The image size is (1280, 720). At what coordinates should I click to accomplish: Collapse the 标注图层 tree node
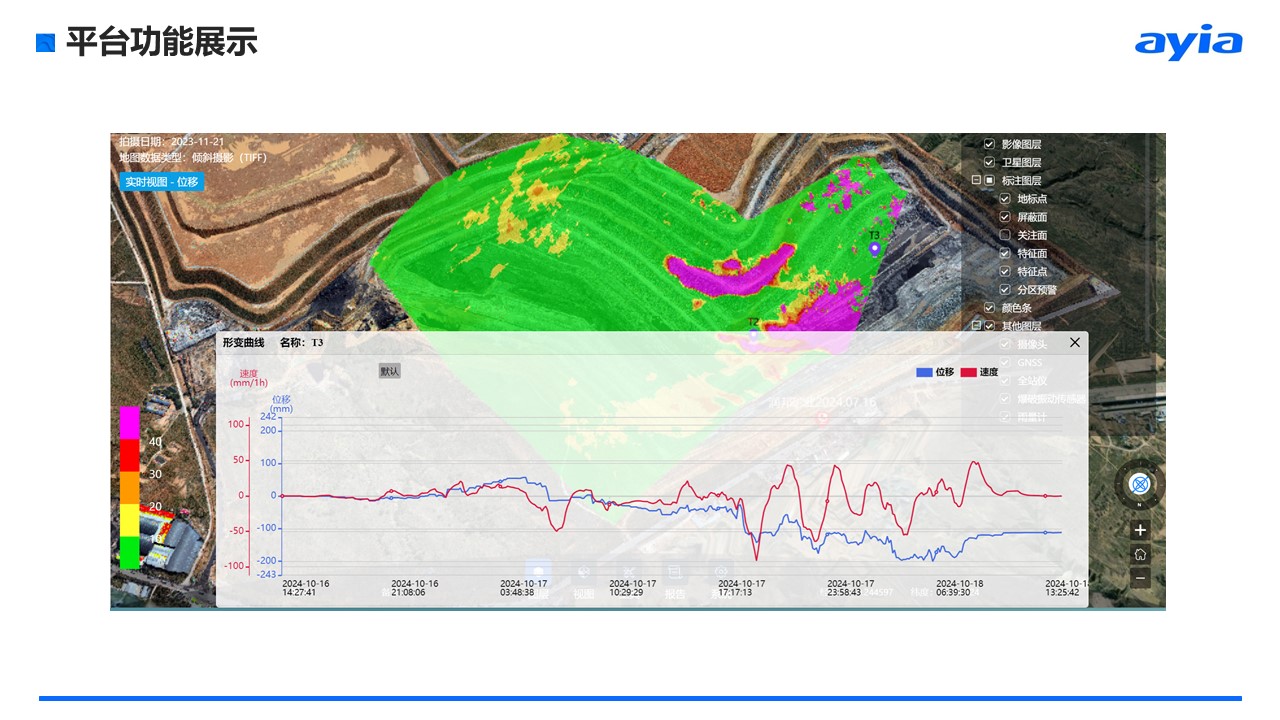[975, 181]
